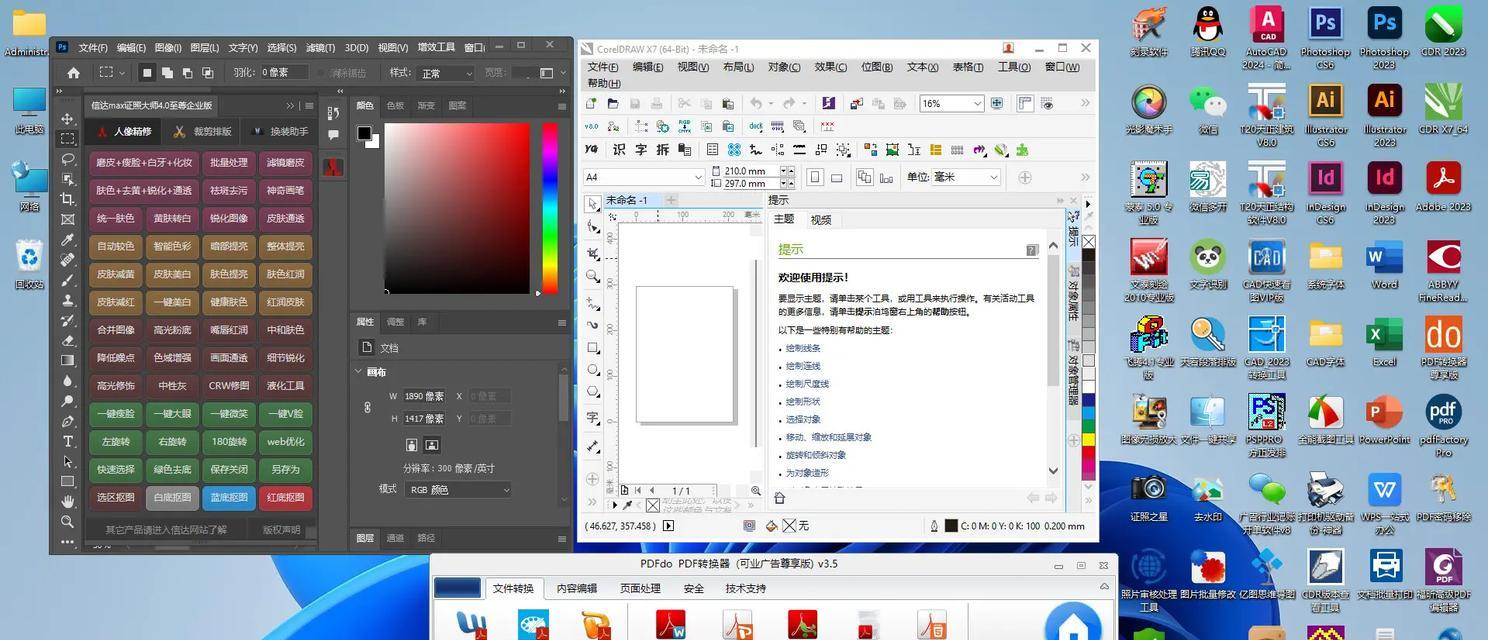The width and height of the screenshot is (1488, 640).
Task: Select the Hand tool in Photoshop
Action: click(x=68, y=501)
